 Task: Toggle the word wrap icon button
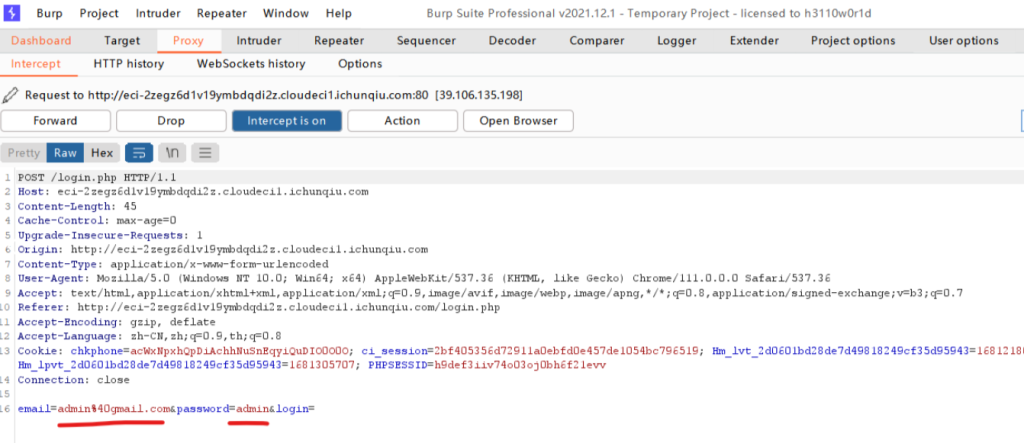(139, 153)
